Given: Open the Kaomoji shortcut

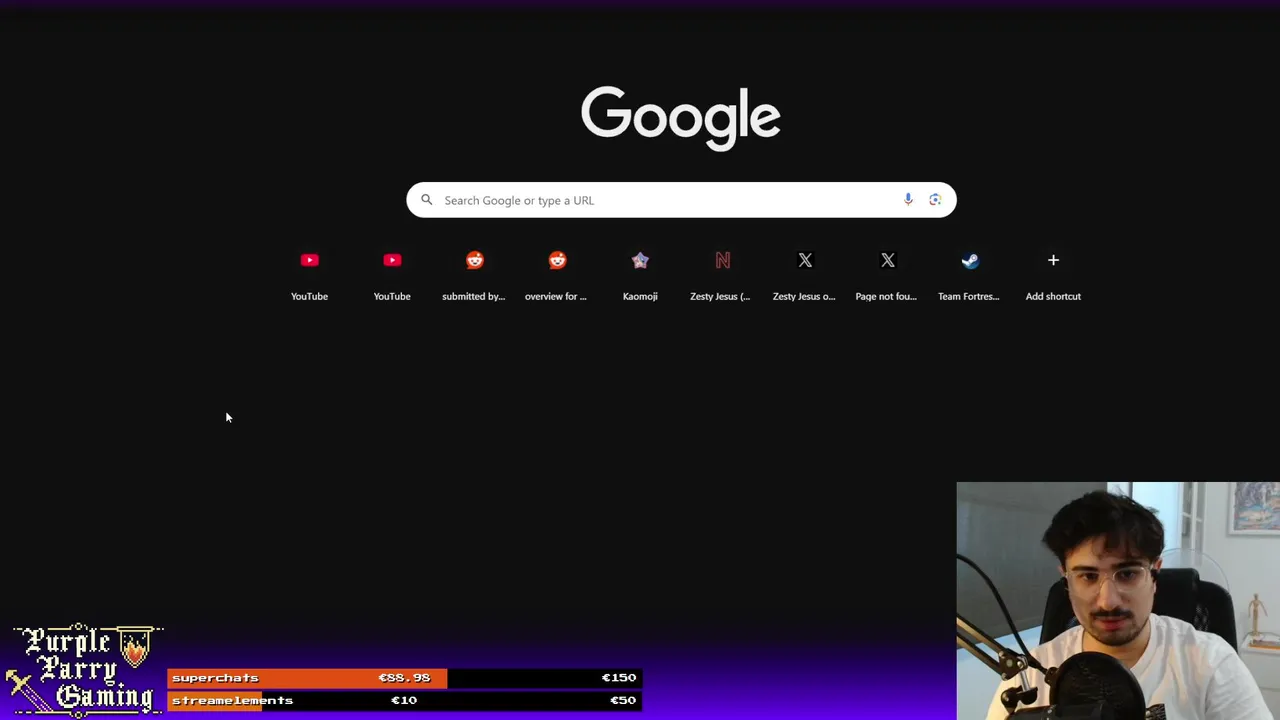Looking at the screenshot, I should 640,273.
